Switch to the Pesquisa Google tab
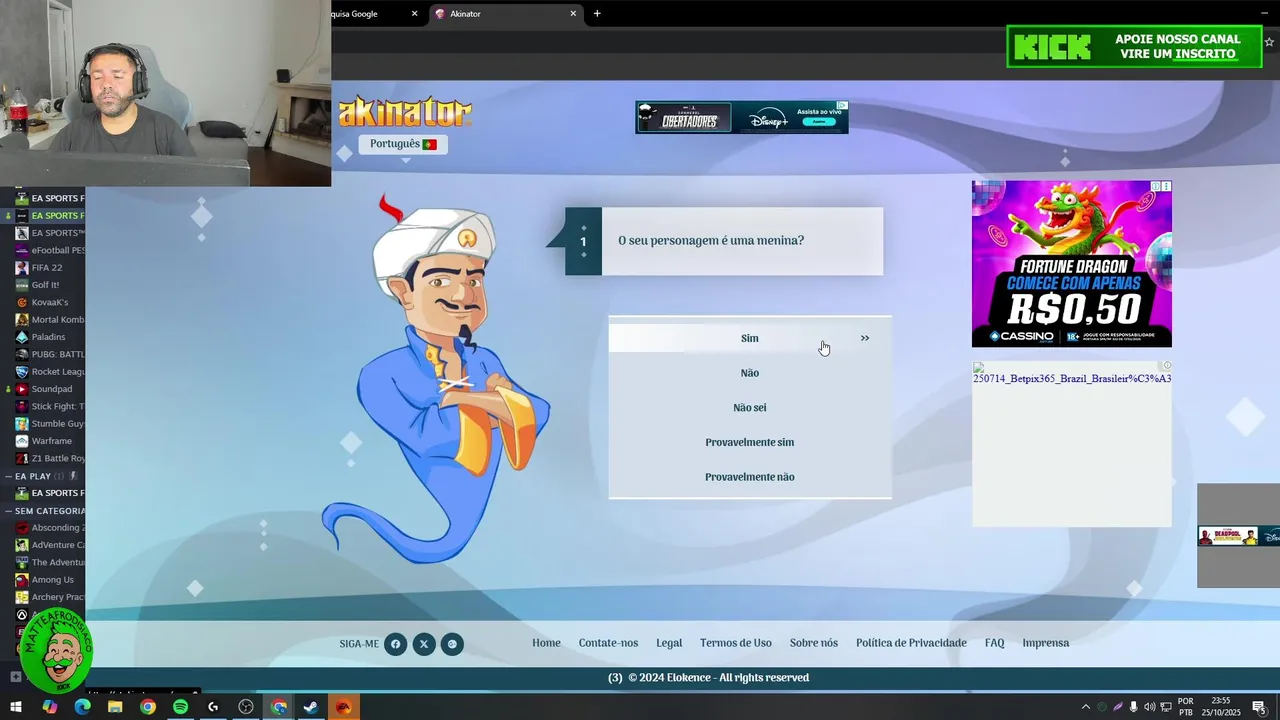 click(375, 14)
